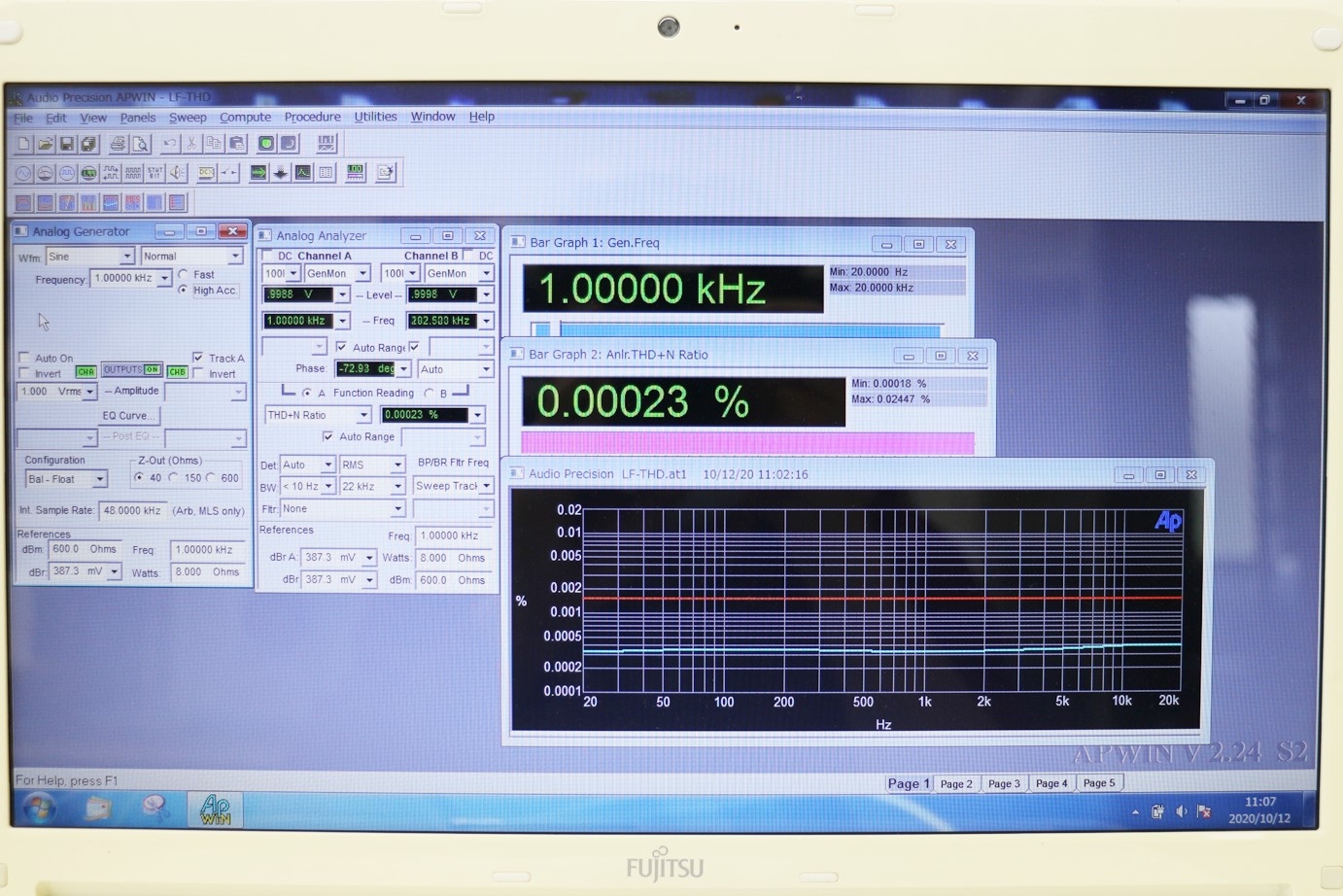Click the Save floppy disk icon
Viewport: 1343px width, 896px height.
pos(66,144)
